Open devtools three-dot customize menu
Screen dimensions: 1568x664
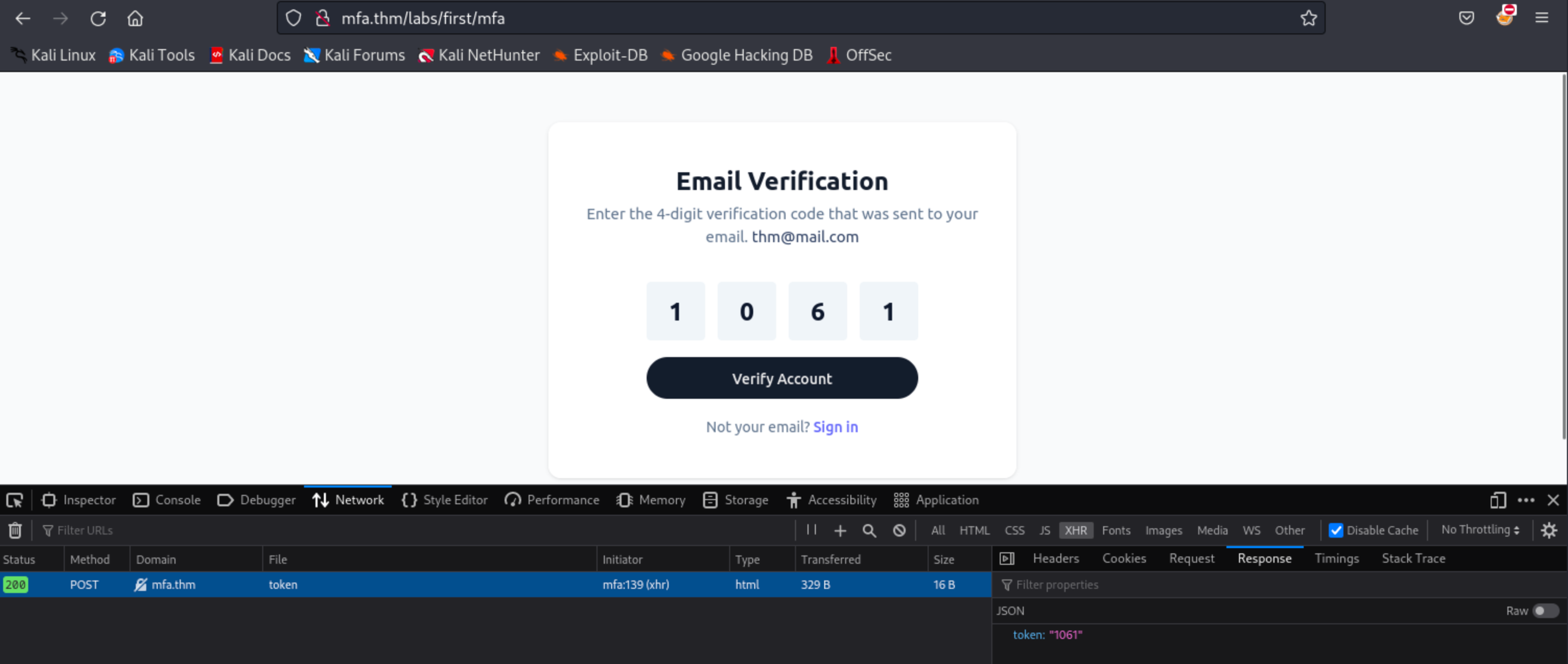coord(1525,500)
